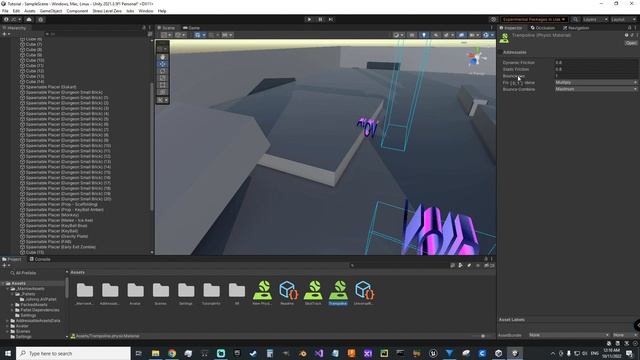Select the Move tool in scene toolbar
The image size is (640, 360).
[162, 64]
